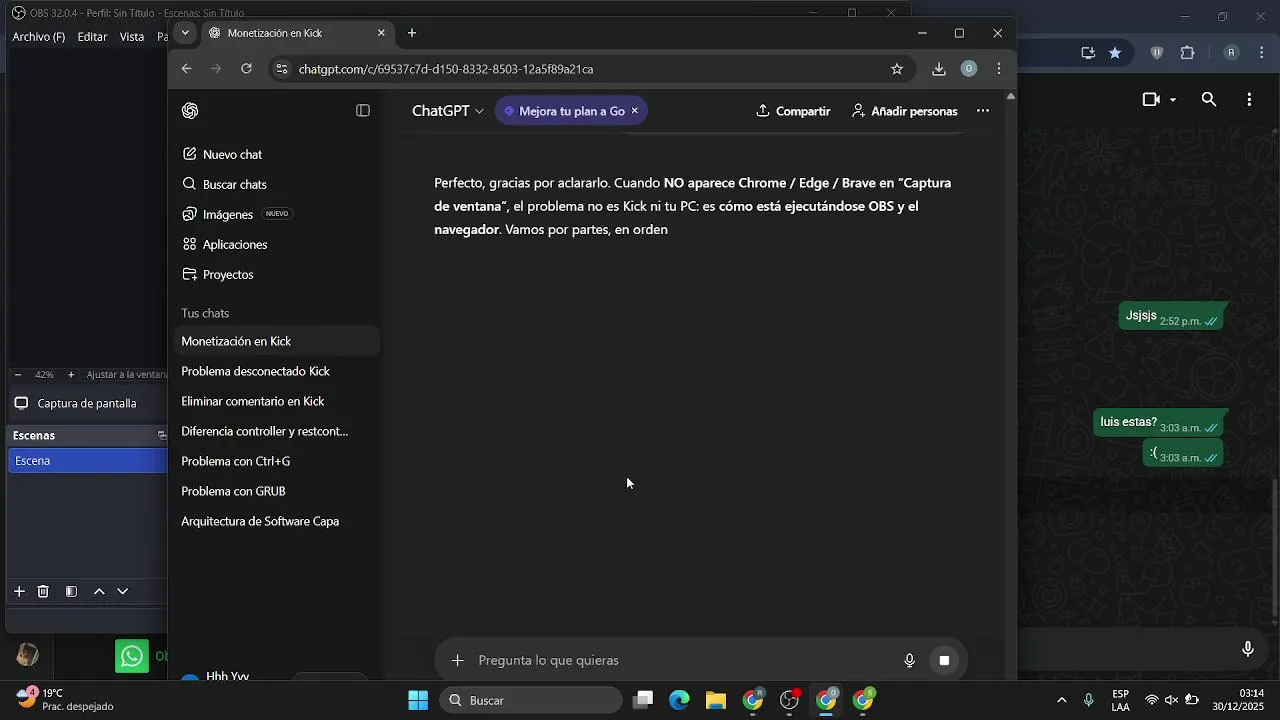Open the chat options three-dot menu
Image resolution: width=1280 pixels, height=720 pixels.
point(983,111)
